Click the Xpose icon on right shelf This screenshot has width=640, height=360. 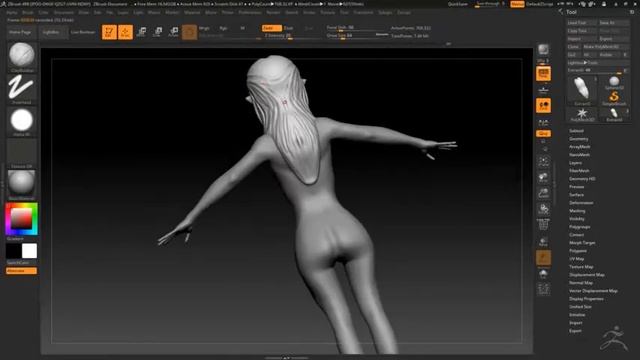[x=543, y=289]
